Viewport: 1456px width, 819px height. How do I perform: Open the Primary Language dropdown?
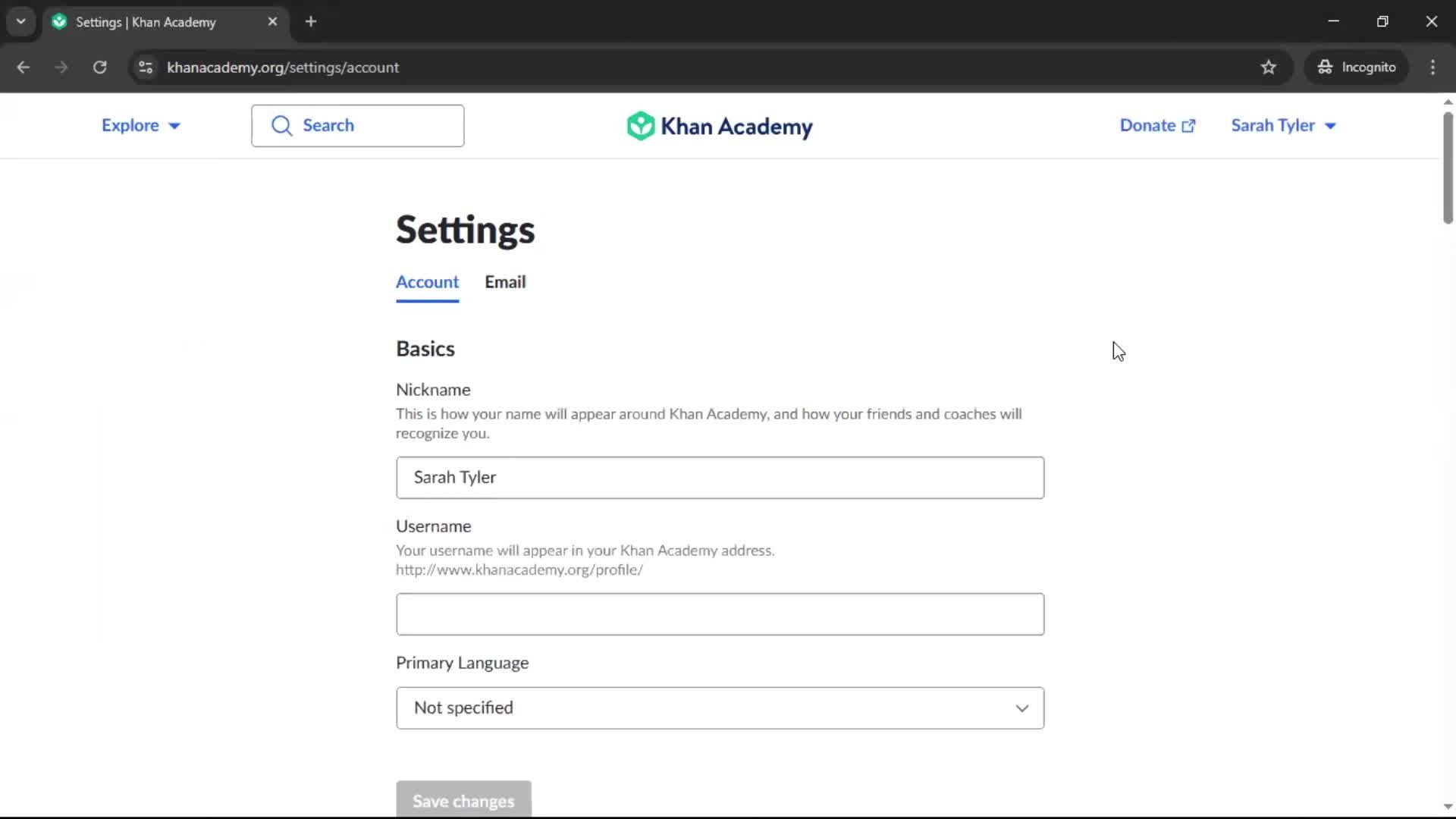[x=720, y=708]
